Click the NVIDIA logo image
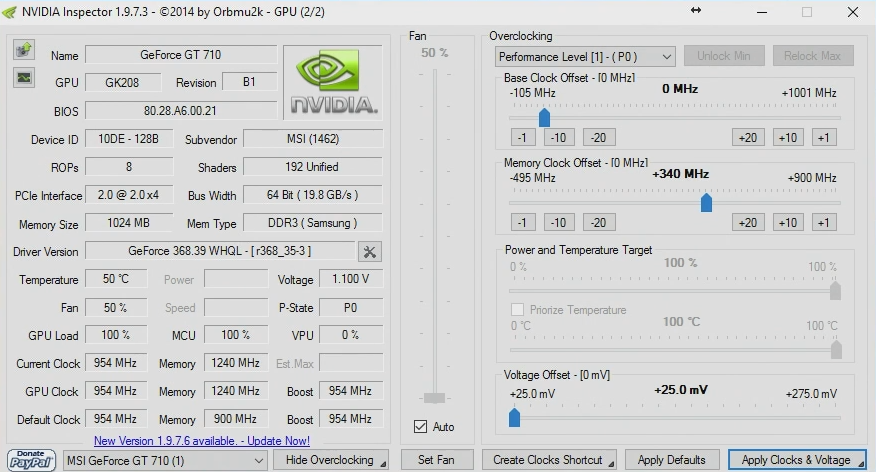The height and width of the screenshot is (472, 876). click(333, 83)
